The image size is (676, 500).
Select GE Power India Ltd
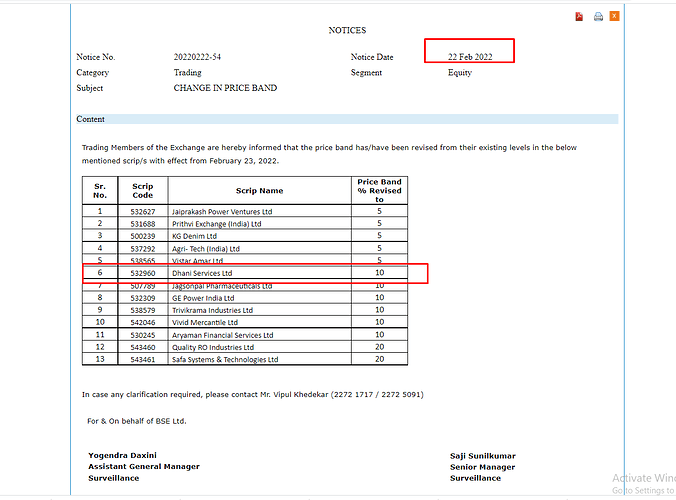[203, 298]
